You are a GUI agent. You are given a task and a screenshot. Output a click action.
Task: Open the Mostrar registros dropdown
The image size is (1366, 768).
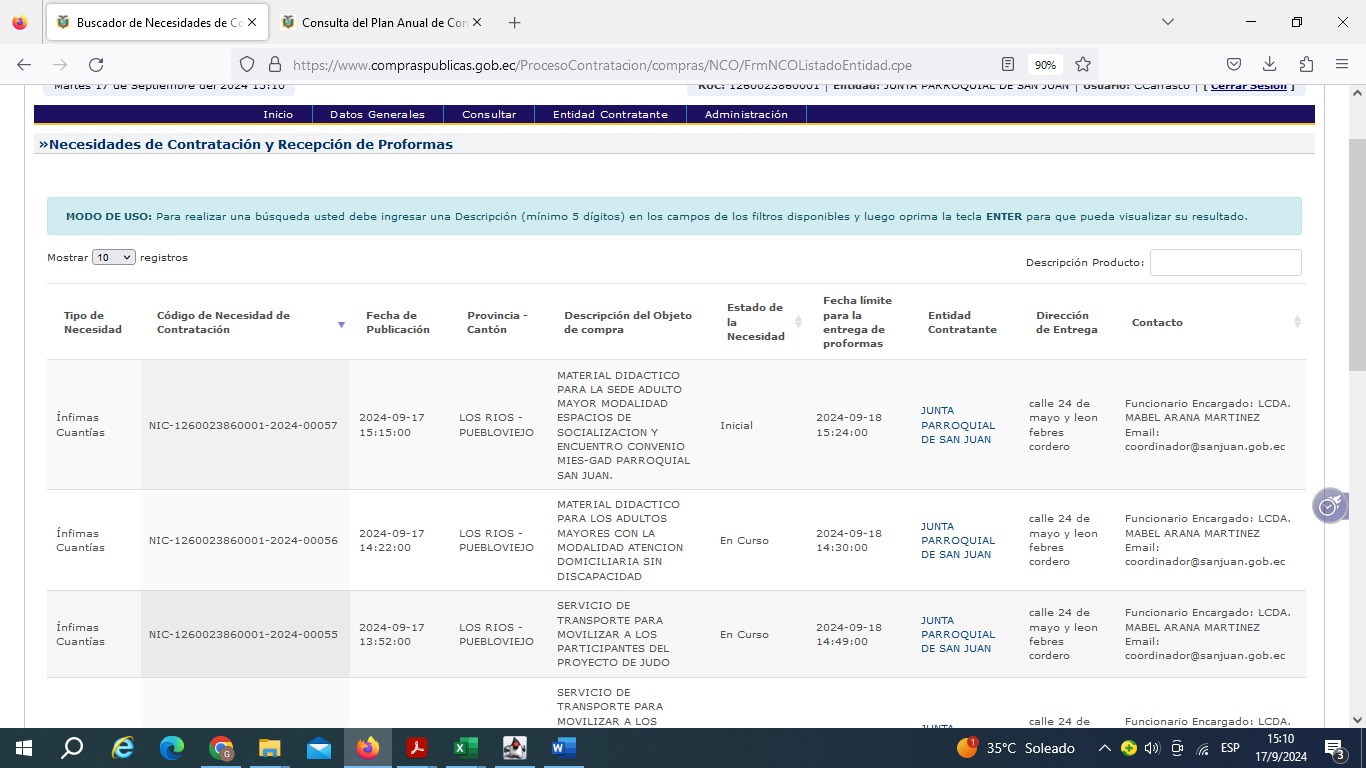pos(113,257)
